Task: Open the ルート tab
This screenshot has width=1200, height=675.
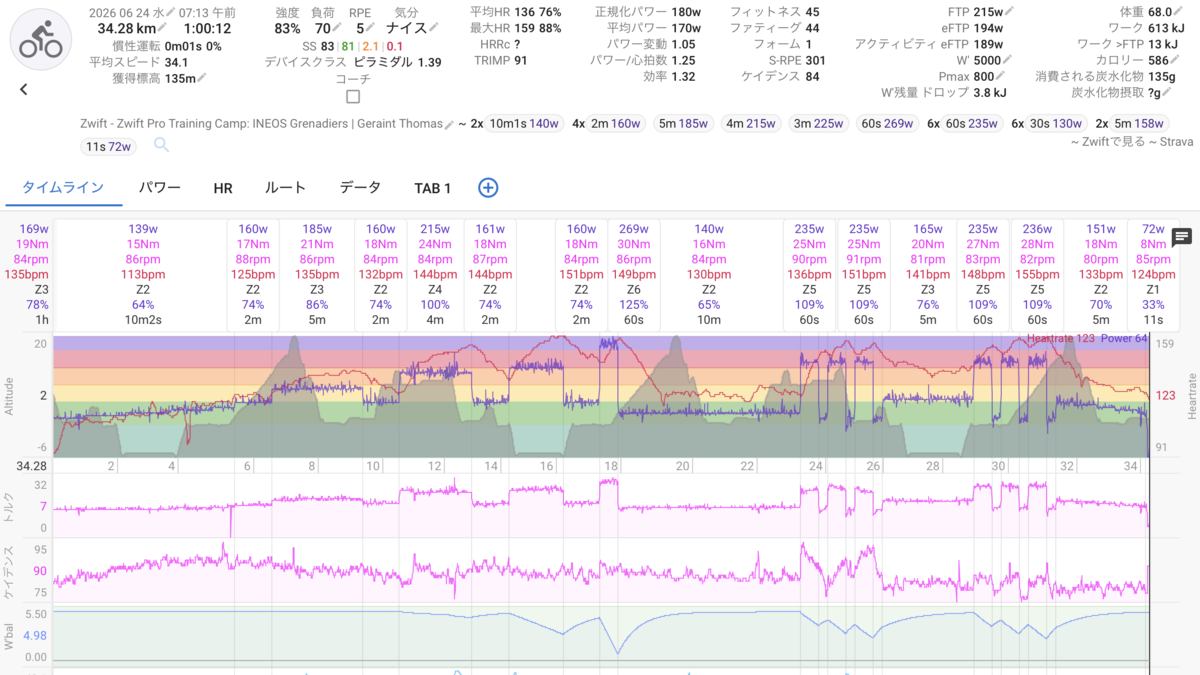Action: pos(285,188)
